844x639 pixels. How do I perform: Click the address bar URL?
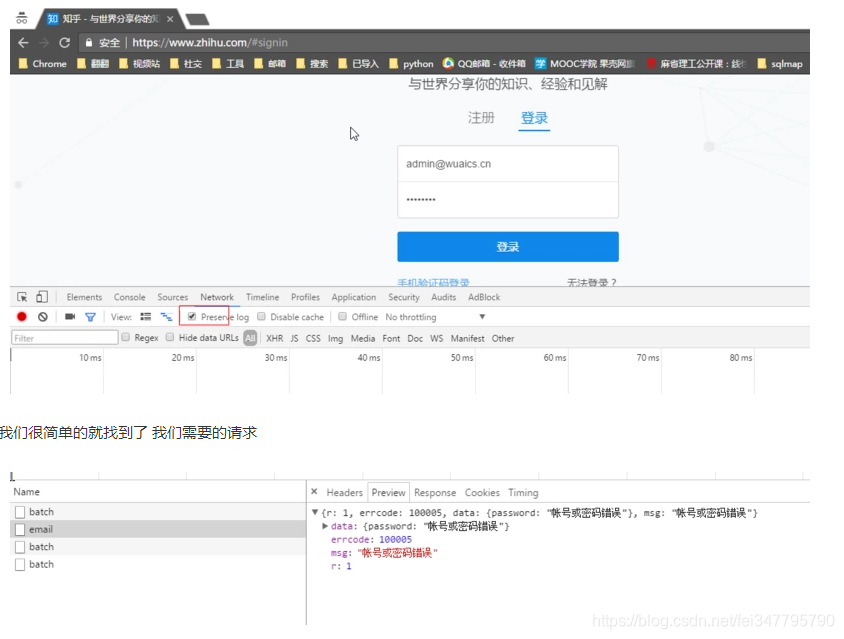[210, 43]
